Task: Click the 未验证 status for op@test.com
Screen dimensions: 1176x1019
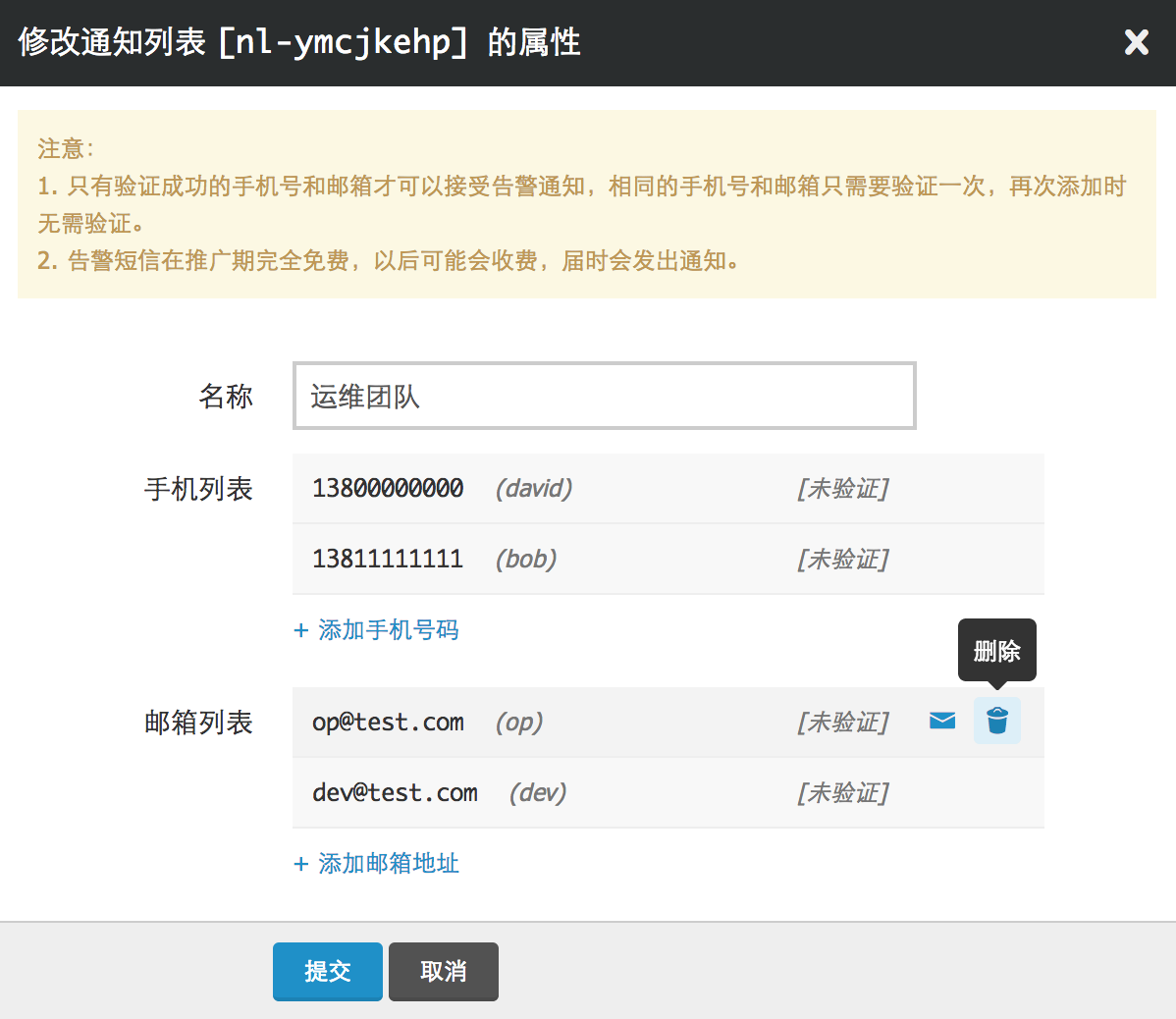Action: [842, 723]
